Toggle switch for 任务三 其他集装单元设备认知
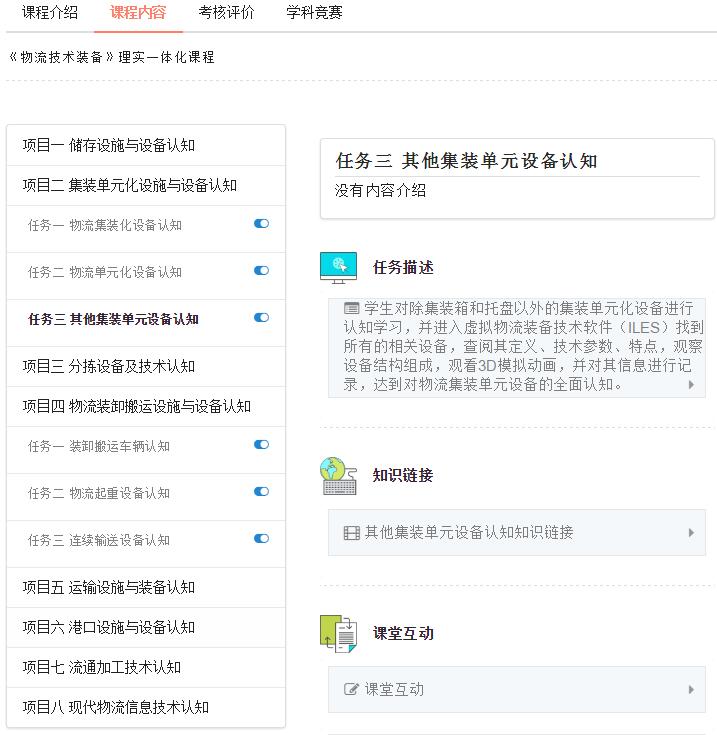This screenshot has height=735, width=717. tap(261, 318)
